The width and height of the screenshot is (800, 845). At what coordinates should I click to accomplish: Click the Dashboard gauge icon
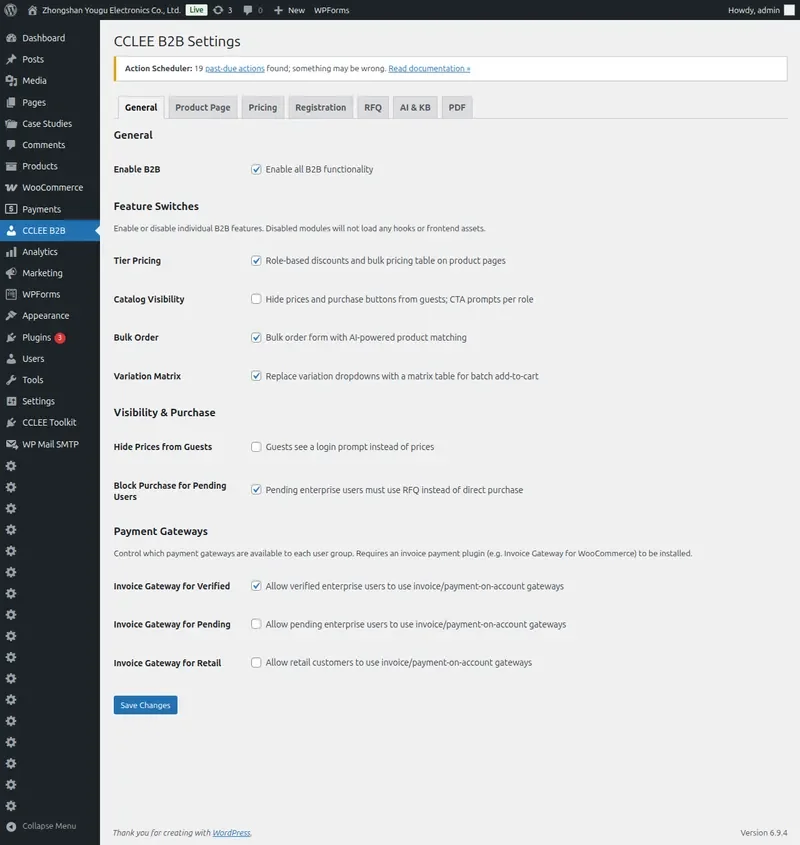[x=11, y=38]
